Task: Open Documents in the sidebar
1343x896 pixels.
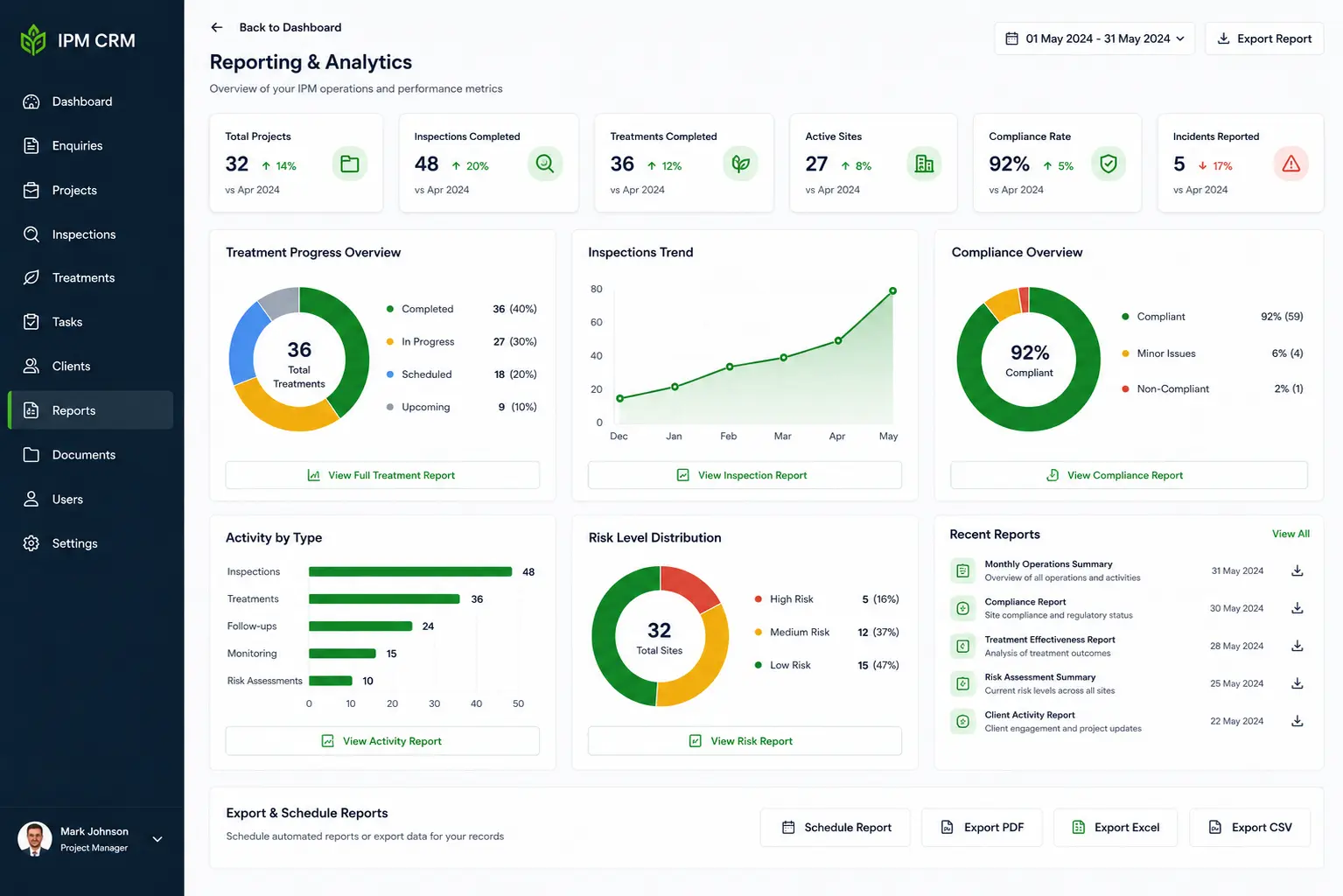Action: [x=91, y=455]
